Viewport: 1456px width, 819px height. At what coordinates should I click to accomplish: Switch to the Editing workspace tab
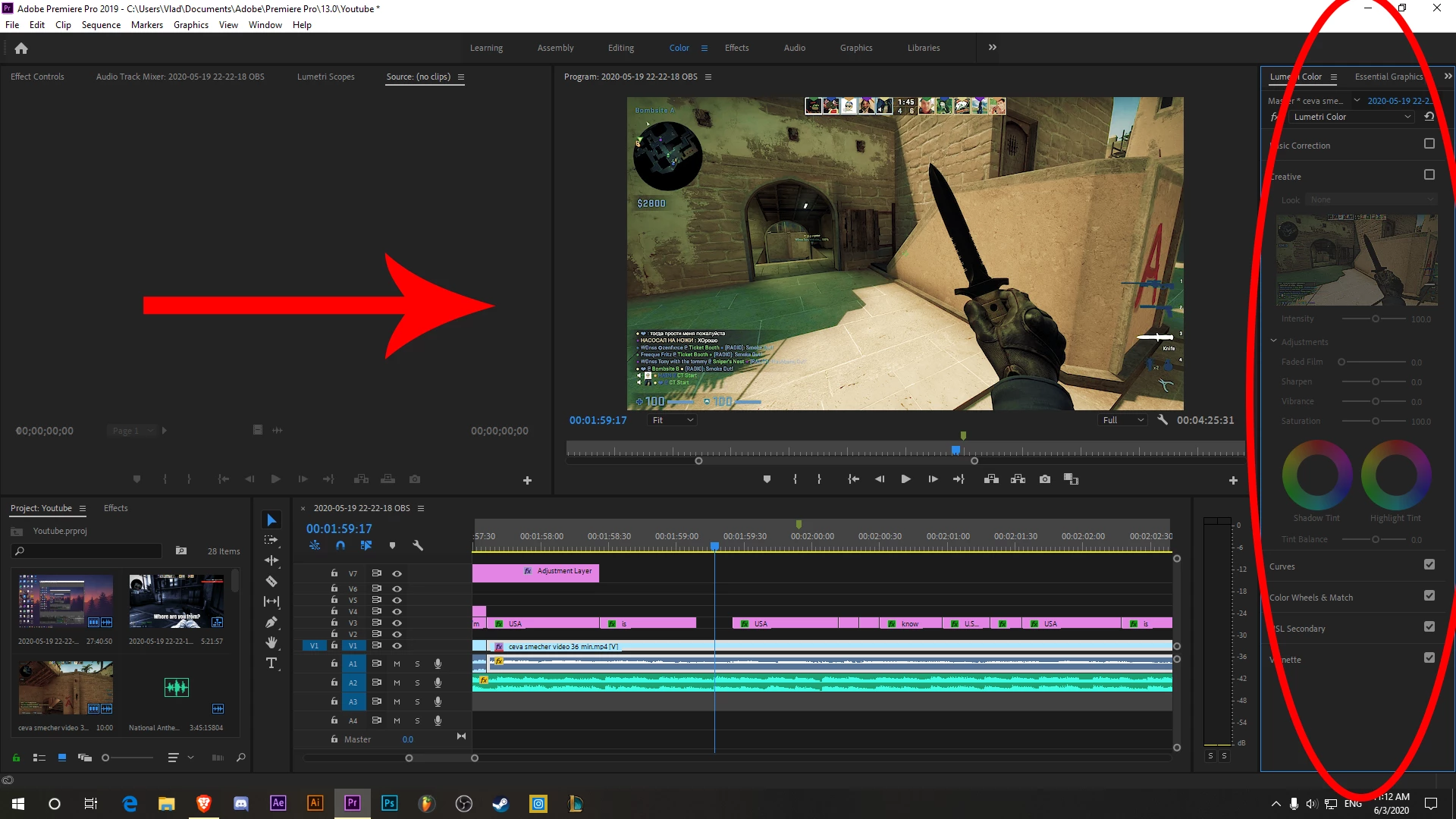click(620, 48)
